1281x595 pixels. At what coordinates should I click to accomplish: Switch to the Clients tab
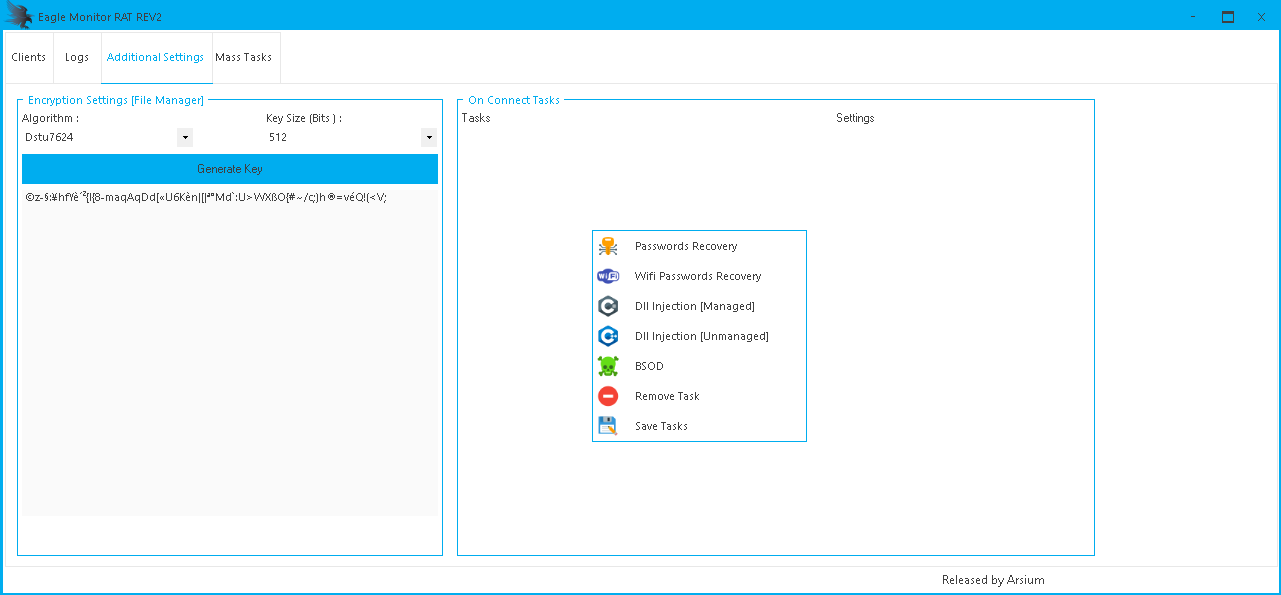click(x=29, y=58)
